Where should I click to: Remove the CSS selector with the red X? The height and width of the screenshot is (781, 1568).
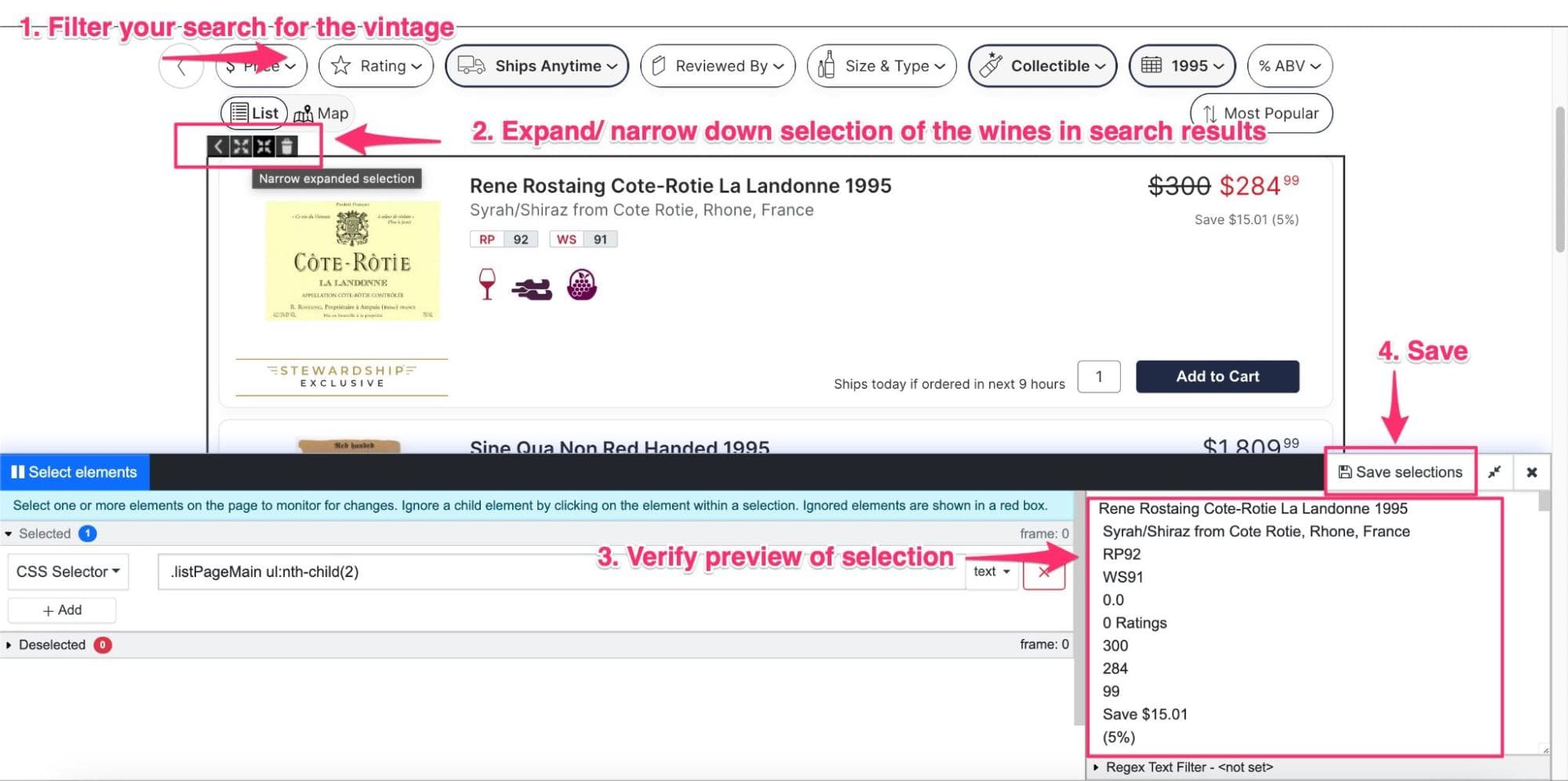tap(1043, 572)
